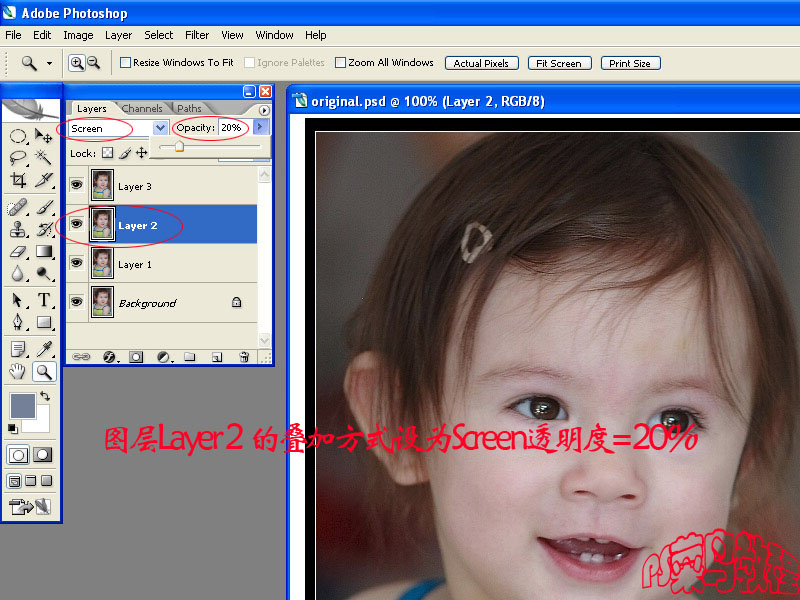Screen dimensions: 800x600
Task: Switch to Quick Mask mode
Action: click(42, 455)
